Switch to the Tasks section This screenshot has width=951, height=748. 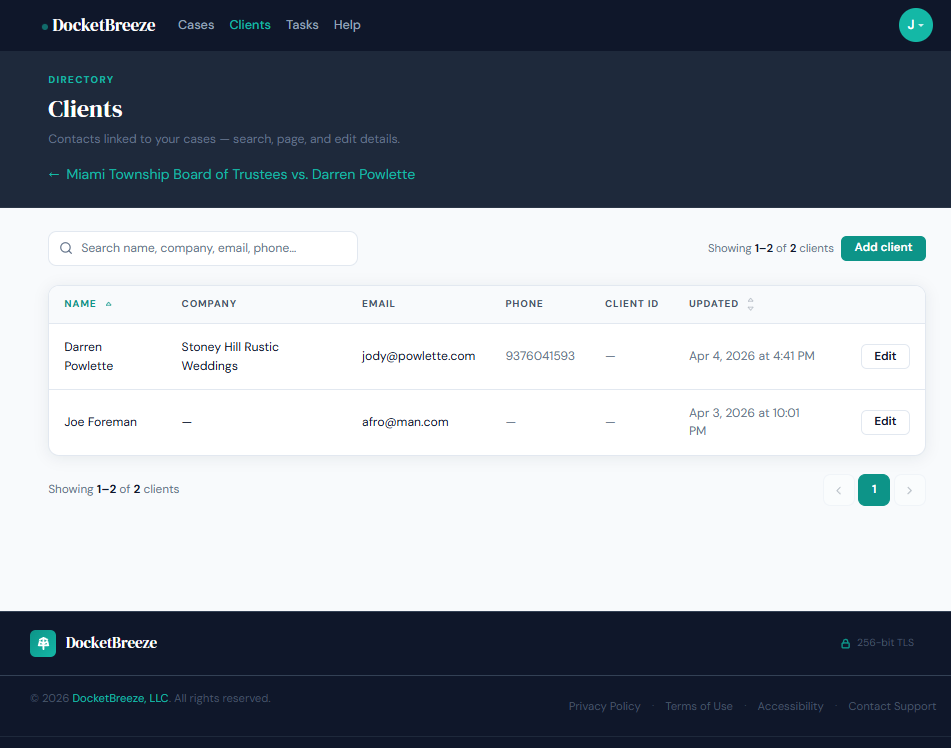click(302, 24)
